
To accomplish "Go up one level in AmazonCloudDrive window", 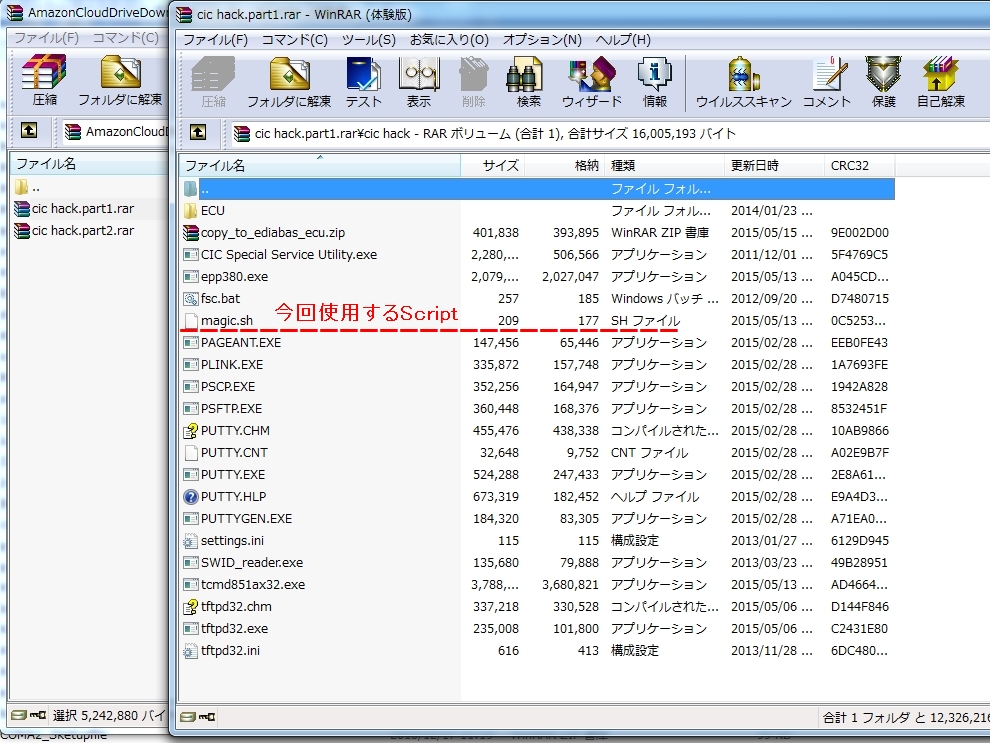I will click(x=29, y=131).
